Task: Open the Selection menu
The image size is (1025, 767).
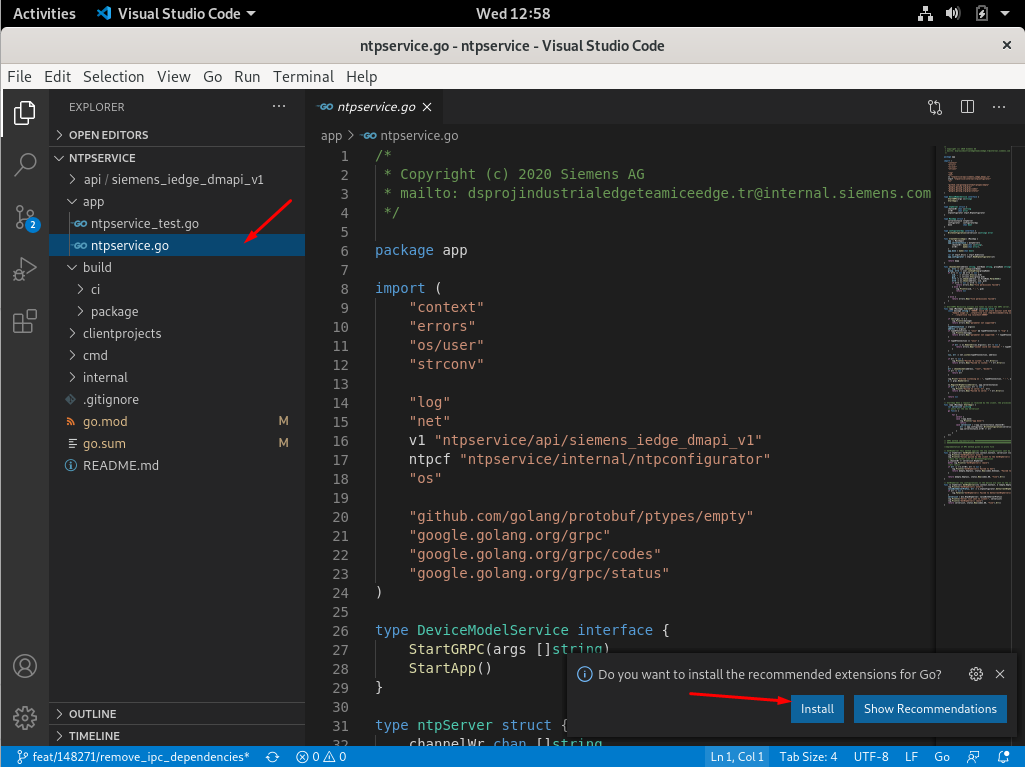Action: click(113, 77)
